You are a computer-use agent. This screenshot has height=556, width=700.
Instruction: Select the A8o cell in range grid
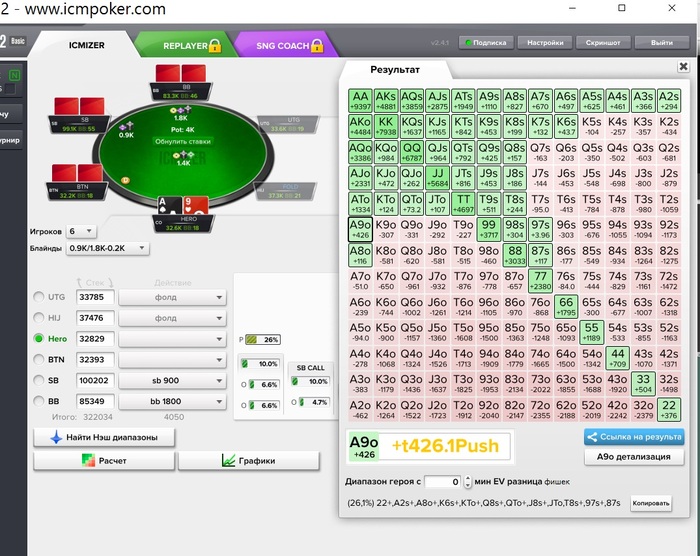point(360,255)
